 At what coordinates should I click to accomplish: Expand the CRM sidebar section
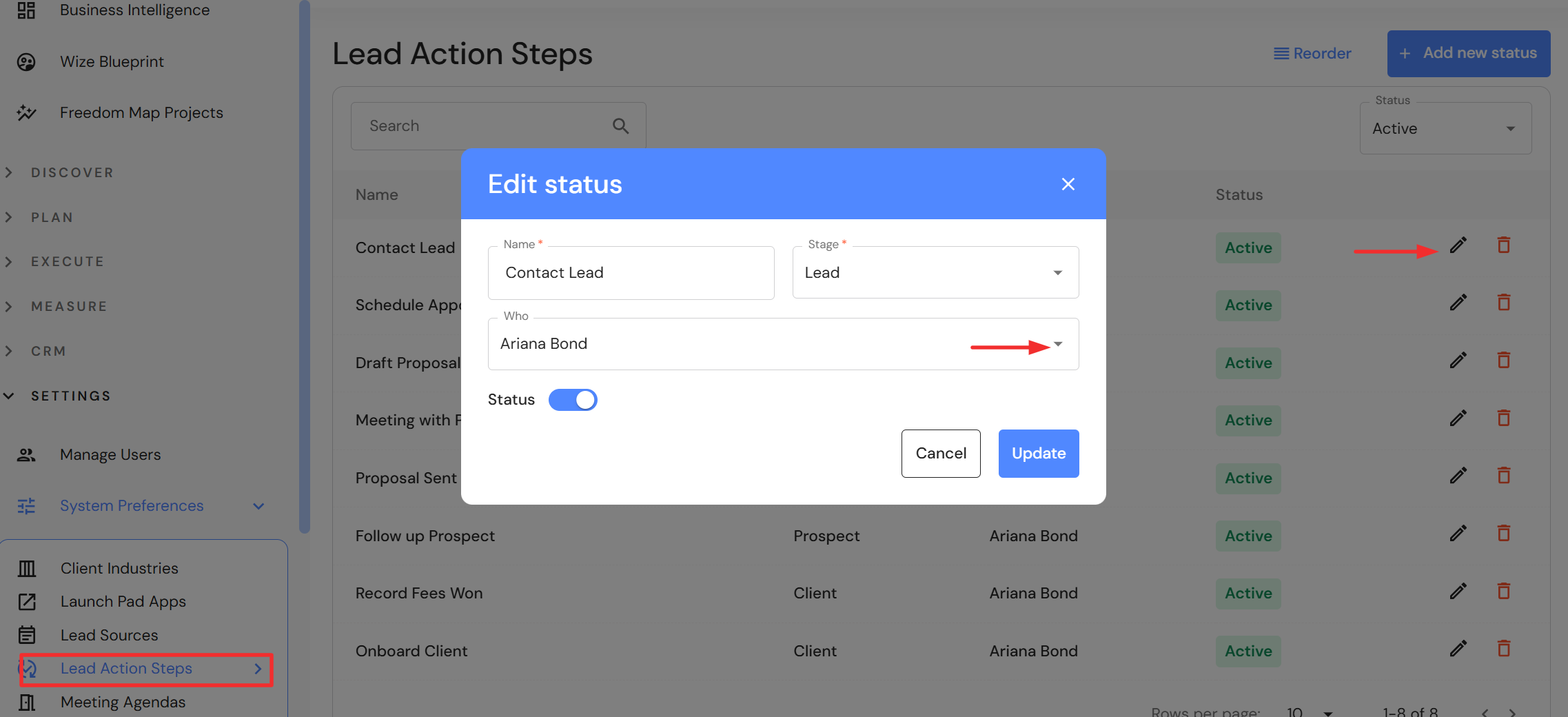coord(48,352)
